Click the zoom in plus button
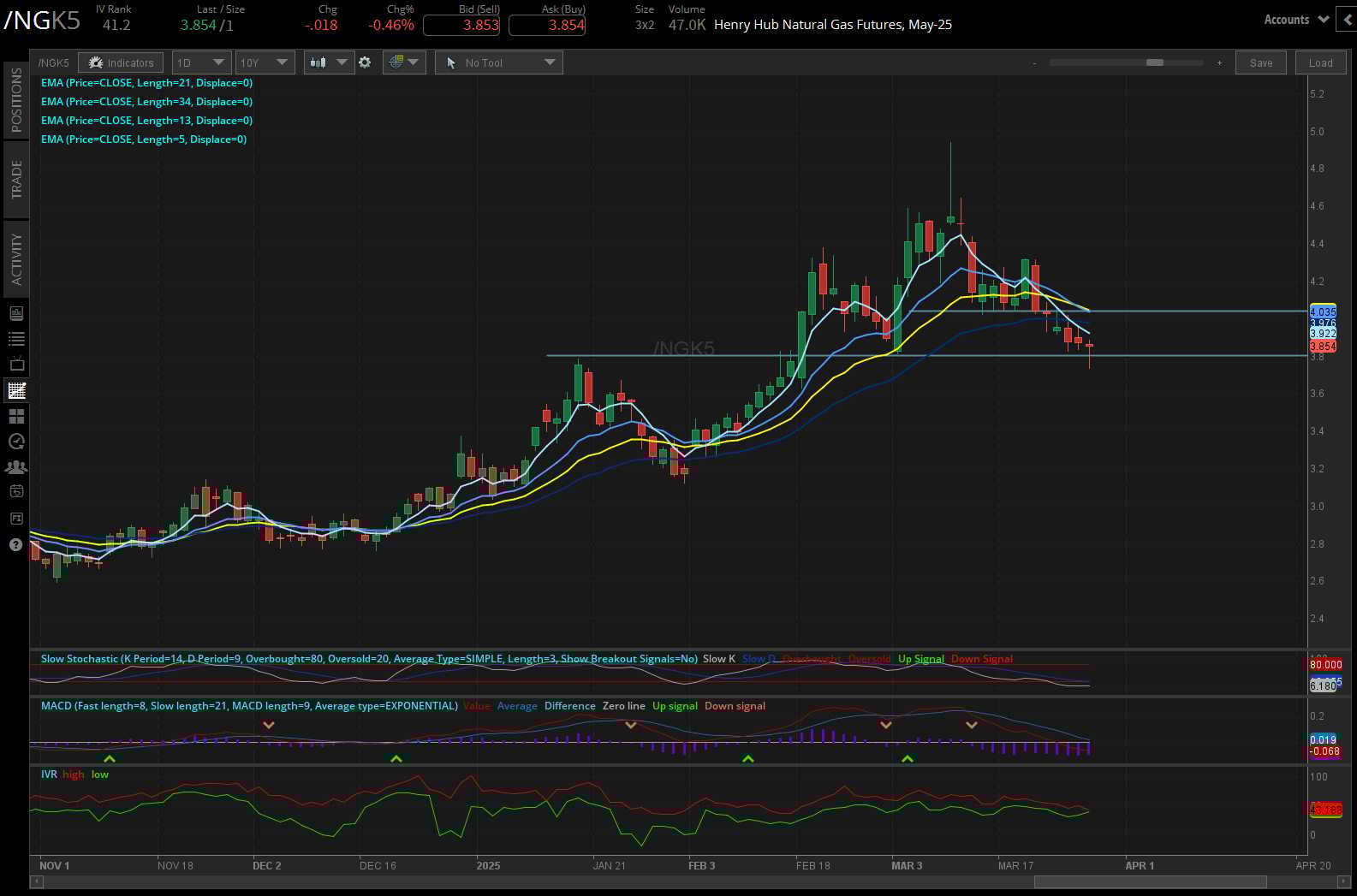Viewport: 1357px width, 896px height. pyautogui.click(x=1219, y=62)
